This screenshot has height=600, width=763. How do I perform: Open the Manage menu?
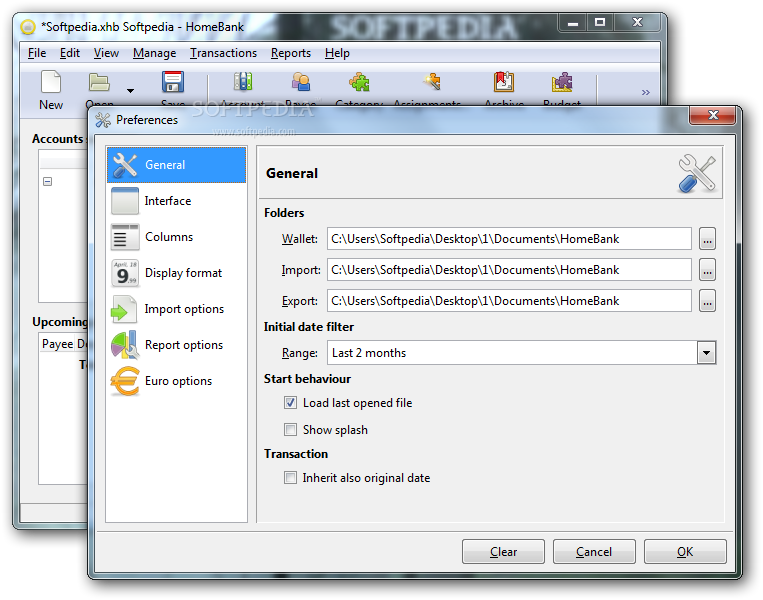tap(154, 53)
